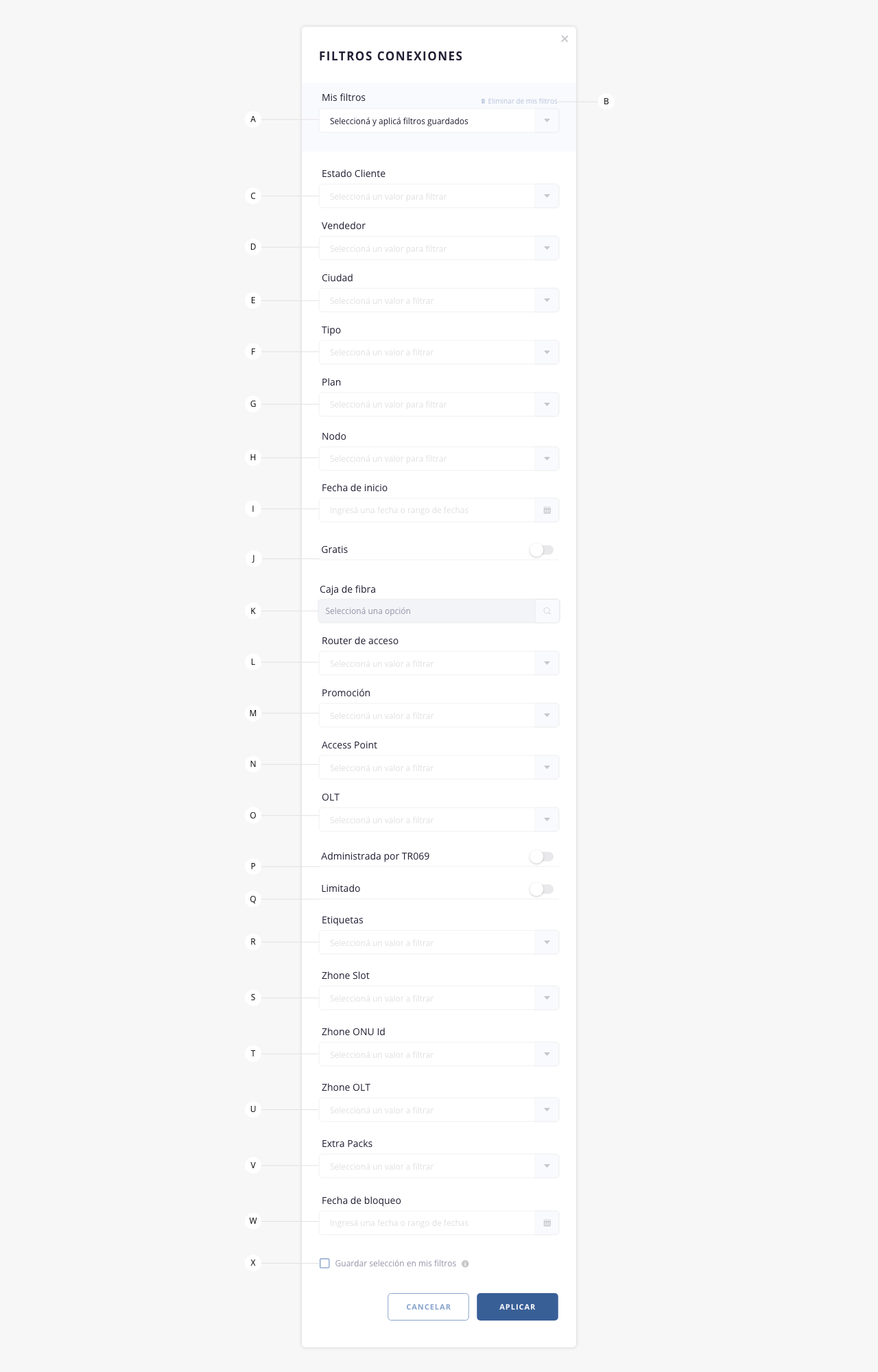Open the Mis filtros saved filters dropdown
This screenshot has height=1372, width=878.
coord(439,121)
